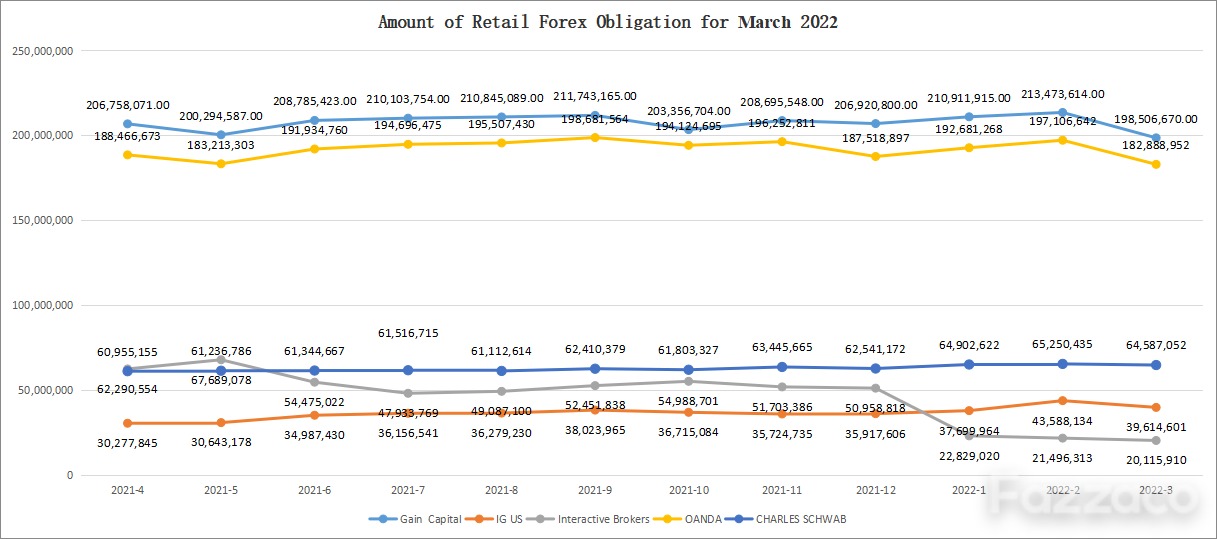Viewport: 1217px width, 539px height.
Task: Click Charles Schwab marker at 2021-11
Action: [x=782, y=367]
